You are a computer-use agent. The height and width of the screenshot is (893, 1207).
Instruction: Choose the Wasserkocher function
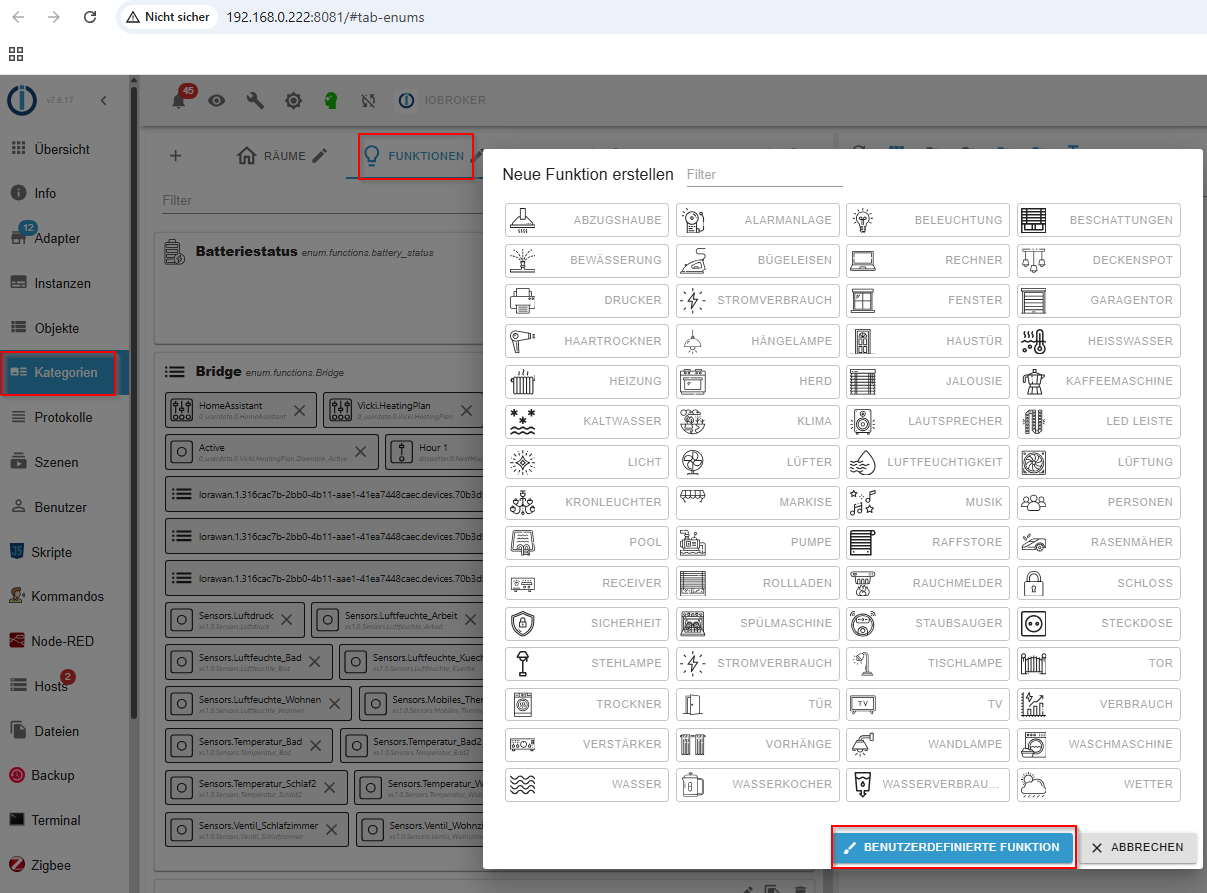point(757,784)
